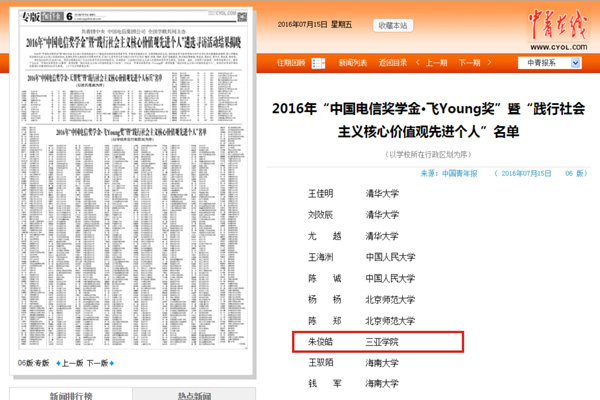Select the name 朱俊皓

point(321,342)
